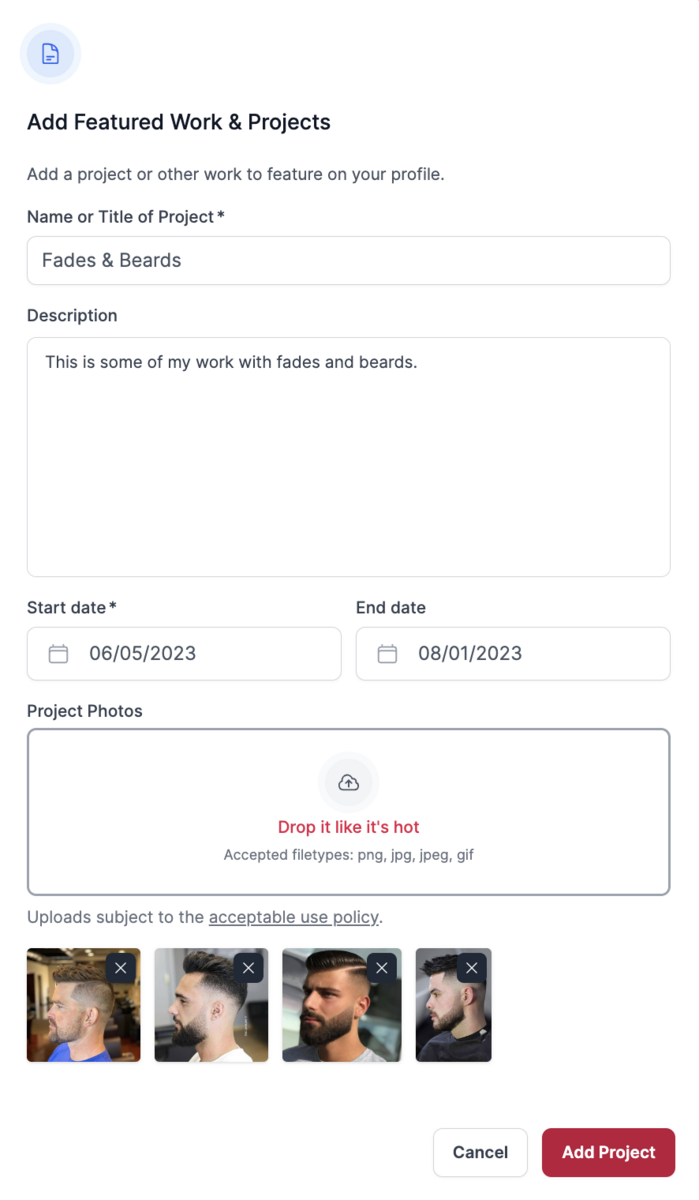Open the End date calendar icon
699x1200 pixels.
click(x=387, y=654)
